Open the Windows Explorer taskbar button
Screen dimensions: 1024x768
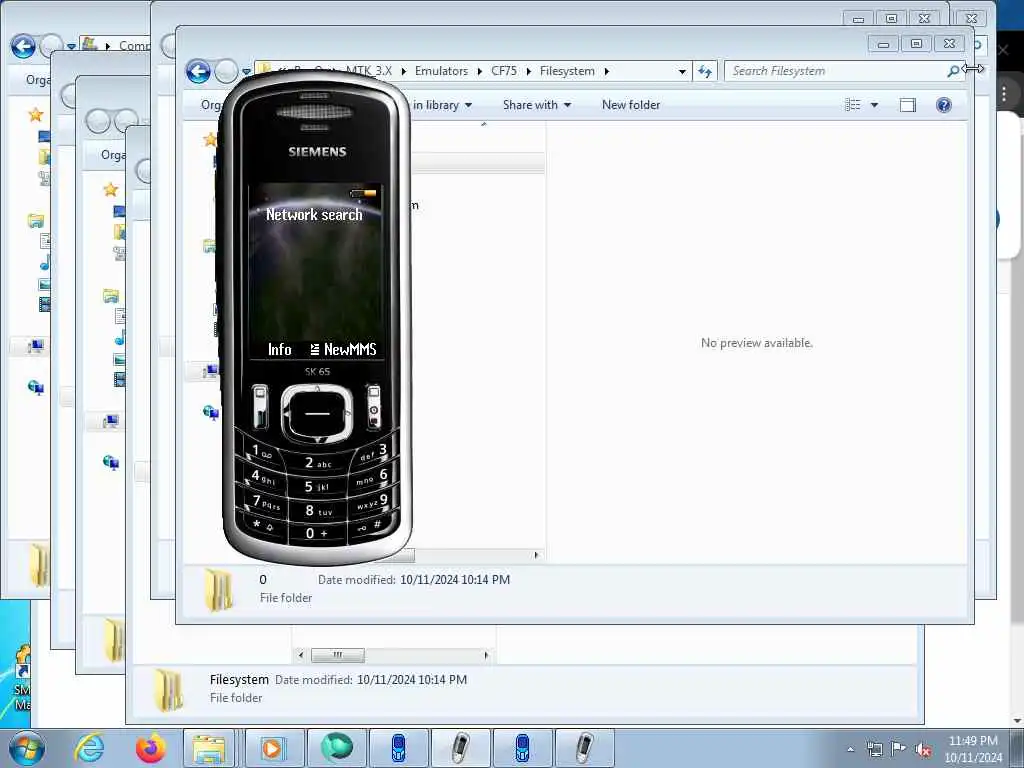(209, 748)
